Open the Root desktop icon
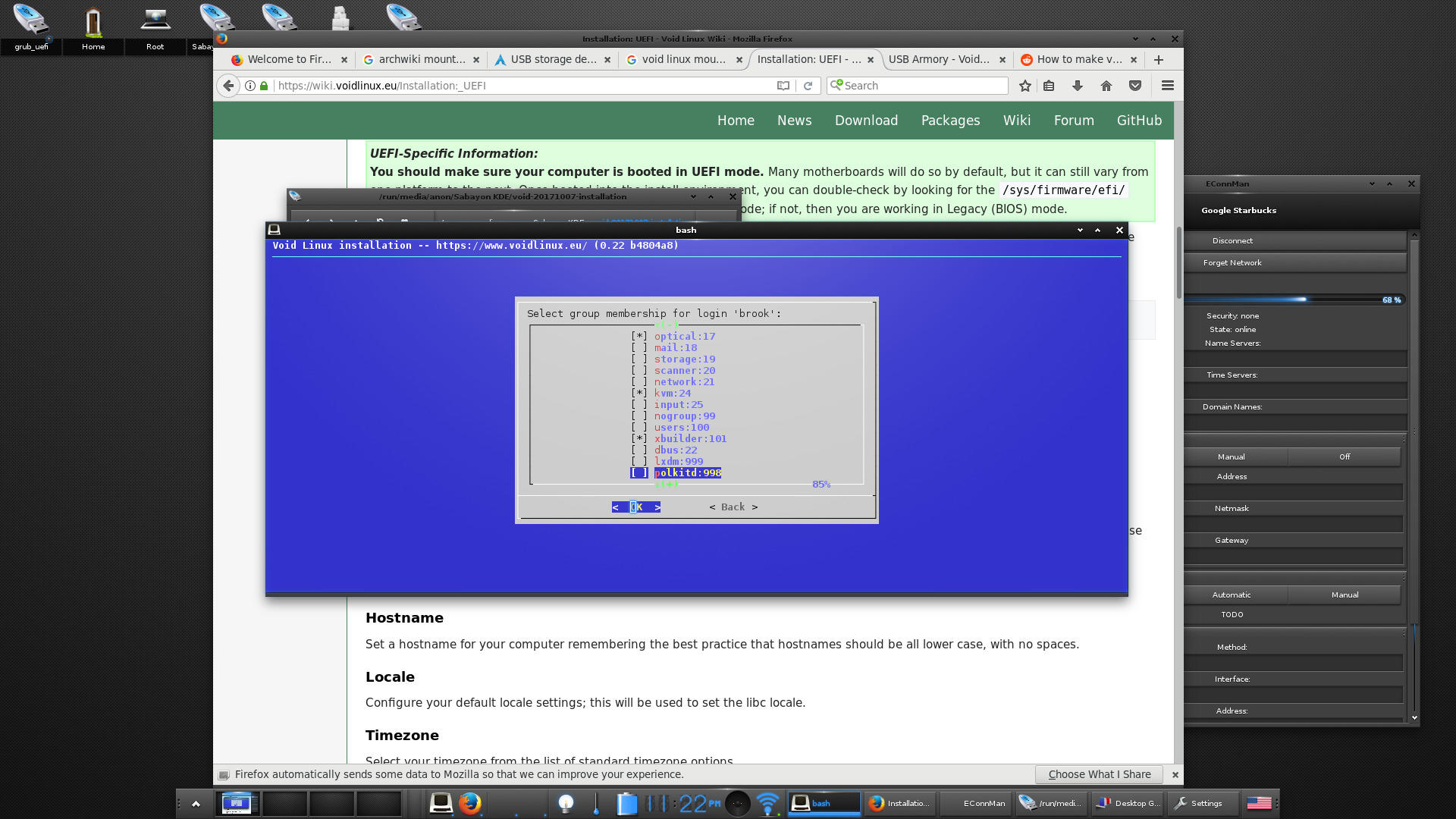This screenshot has width=1456, height=819. tap(155, 28)
